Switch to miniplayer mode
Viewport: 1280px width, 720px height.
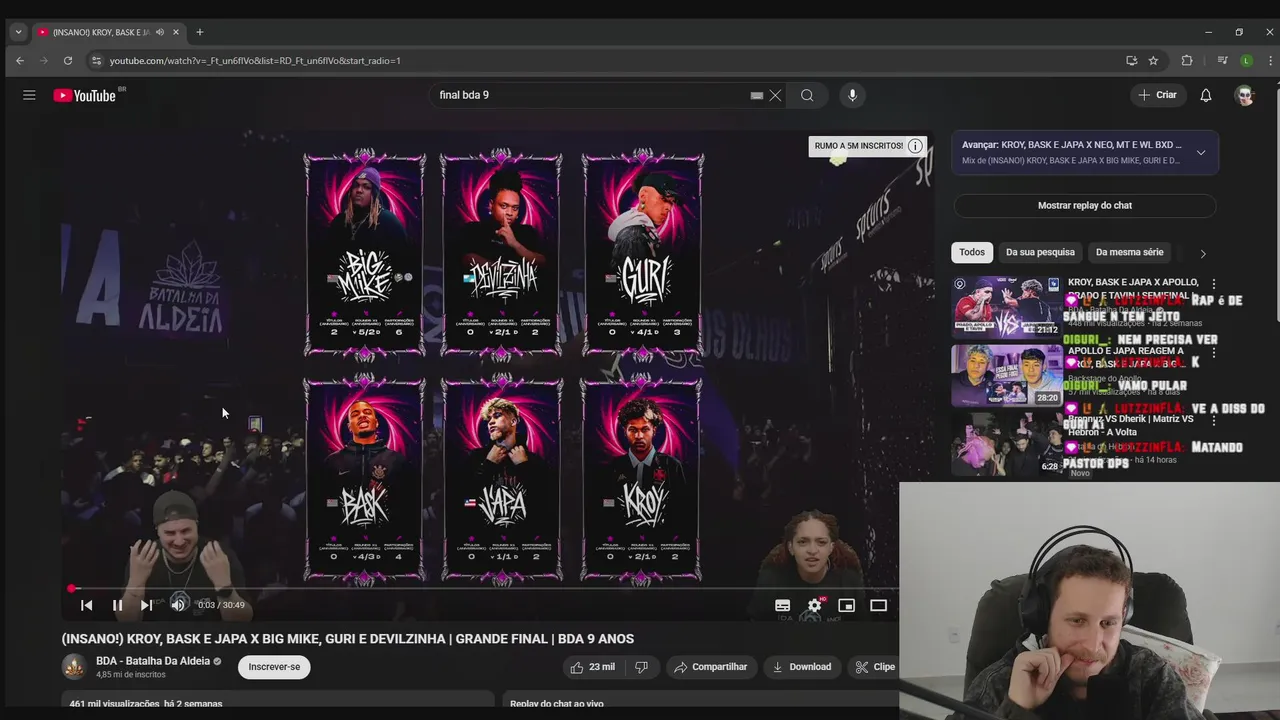(847, 605)
